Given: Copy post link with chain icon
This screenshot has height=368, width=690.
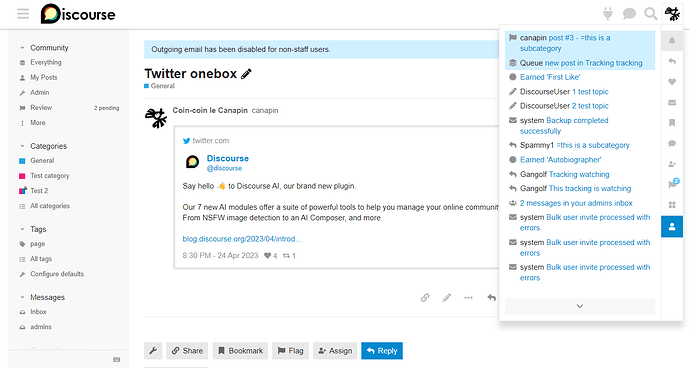Looking at the screenshot, I should point(425,298).
